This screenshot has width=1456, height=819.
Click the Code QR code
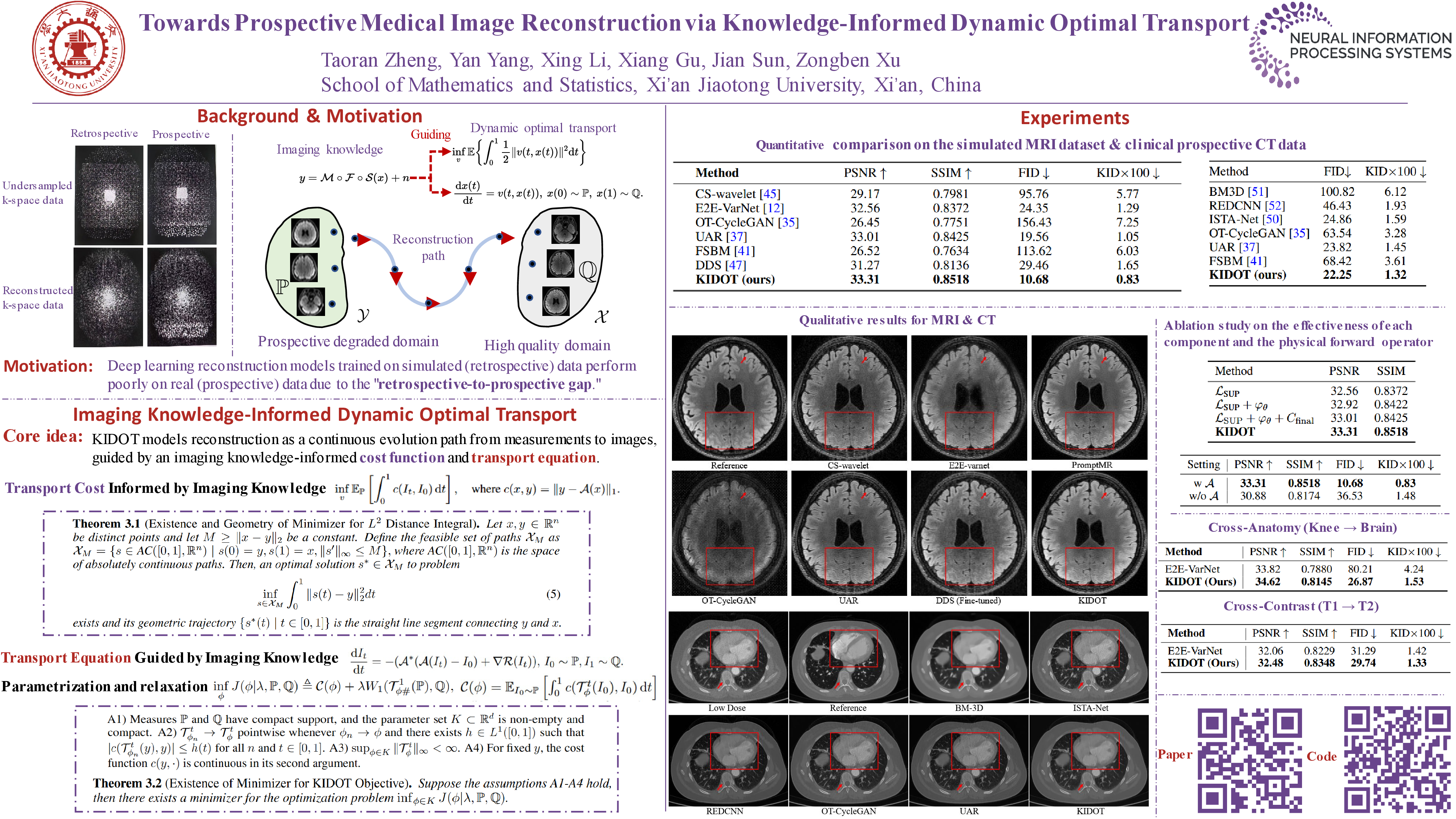point(1397,760)
